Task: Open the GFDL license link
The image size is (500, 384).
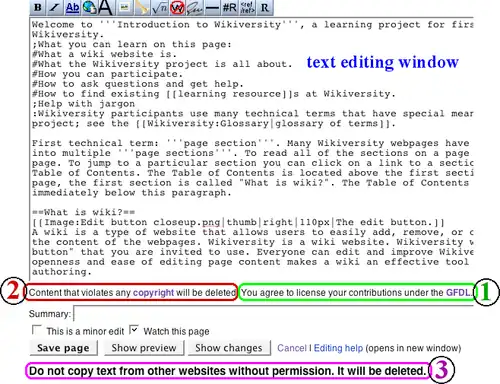Action: [458, 293]
